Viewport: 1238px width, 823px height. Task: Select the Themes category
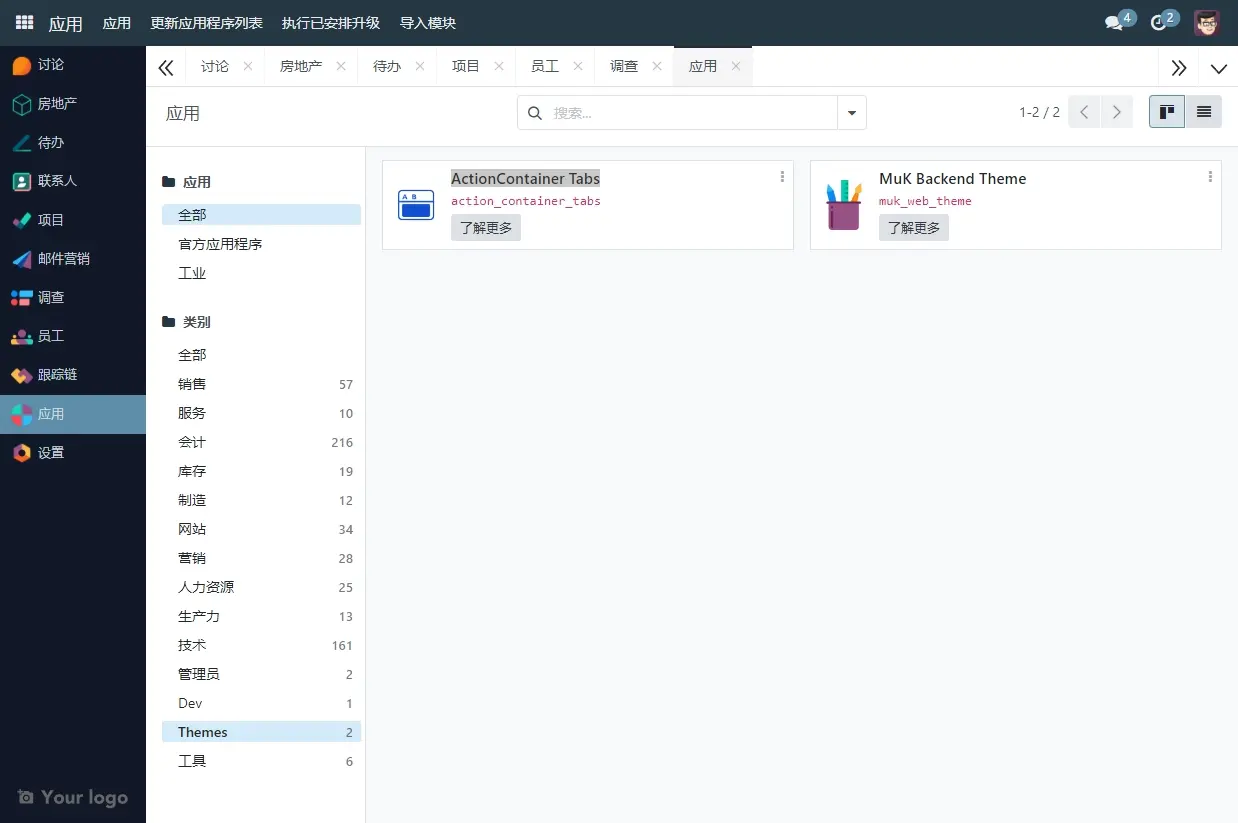tap(261, 732)
